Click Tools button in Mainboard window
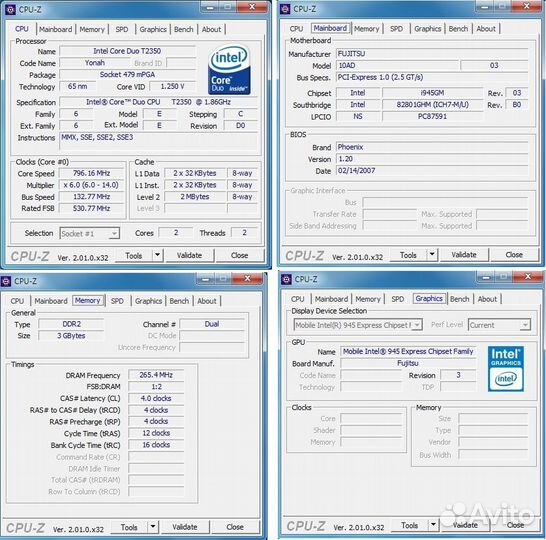 point(408,255)
